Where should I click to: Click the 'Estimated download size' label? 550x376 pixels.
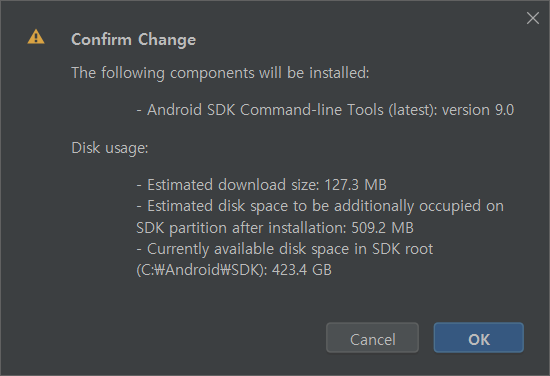(x=233, y=185)
